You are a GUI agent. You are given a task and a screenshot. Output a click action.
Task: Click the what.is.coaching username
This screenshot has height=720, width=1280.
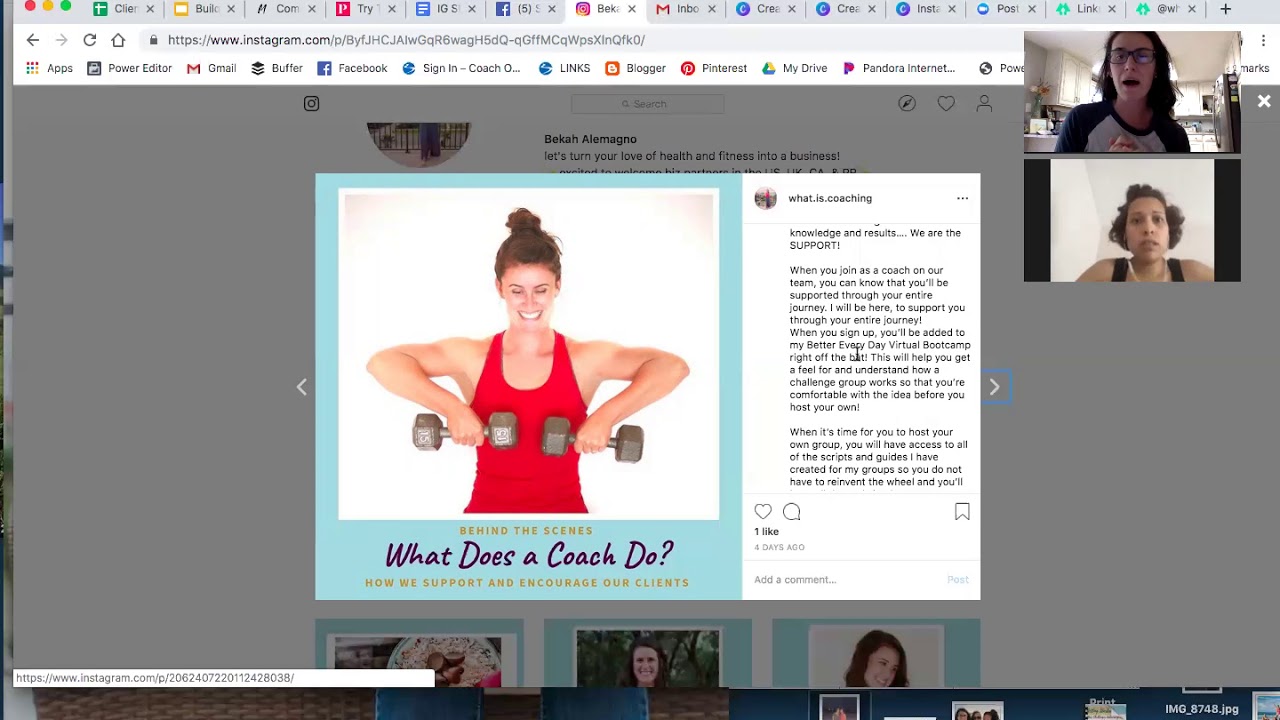click(x=830, y=198)
